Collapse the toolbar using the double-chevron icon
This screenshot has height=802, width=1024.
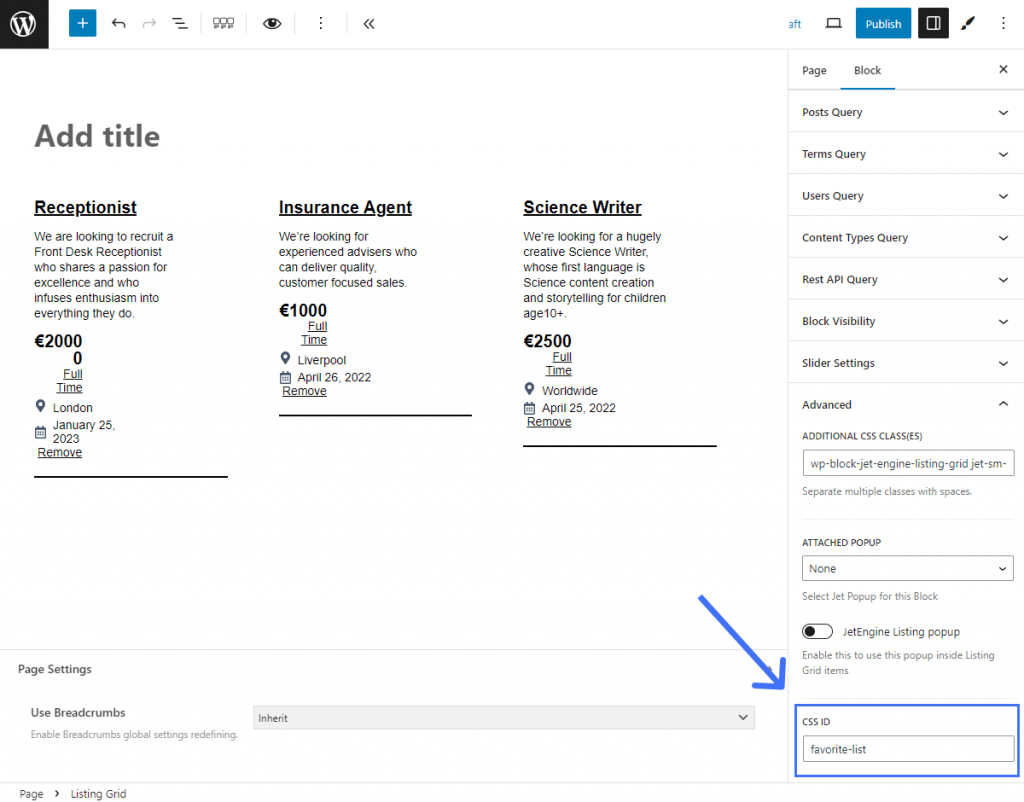pyautogui.click(x=368, y=23)
